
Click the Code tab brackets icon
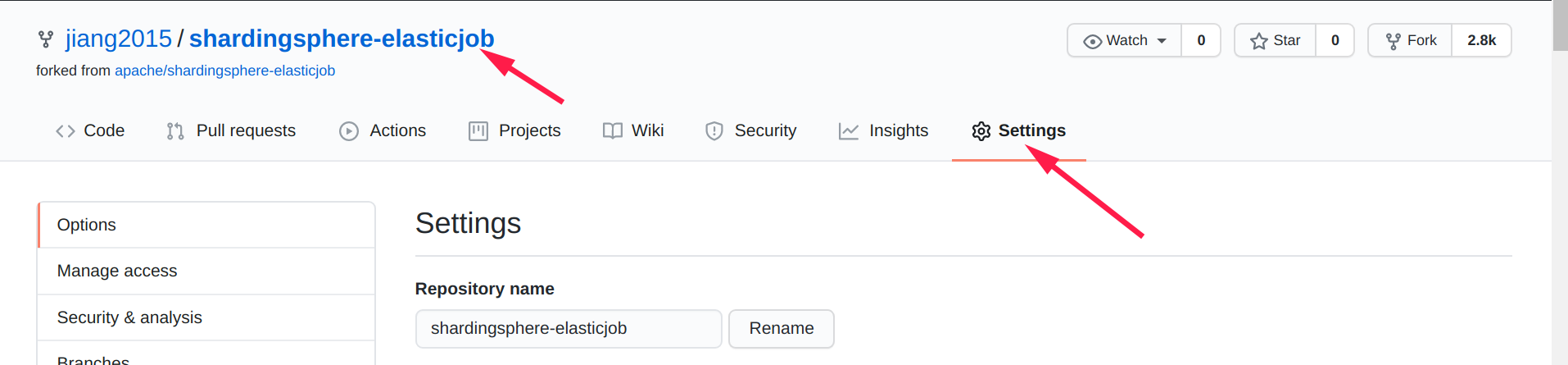pos(66,131)
